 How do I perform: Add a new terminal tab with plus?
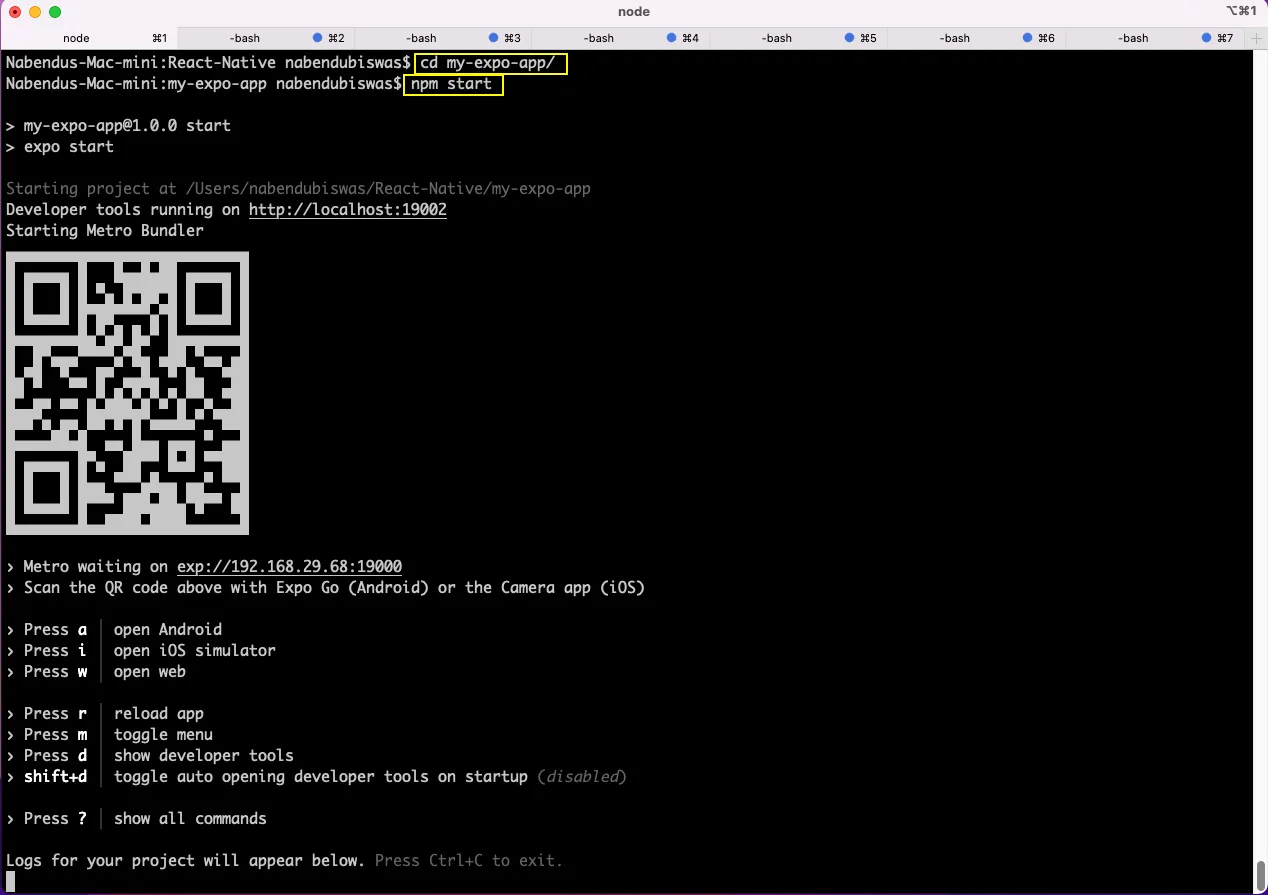pyautogui.click(x=1255, y=38)
